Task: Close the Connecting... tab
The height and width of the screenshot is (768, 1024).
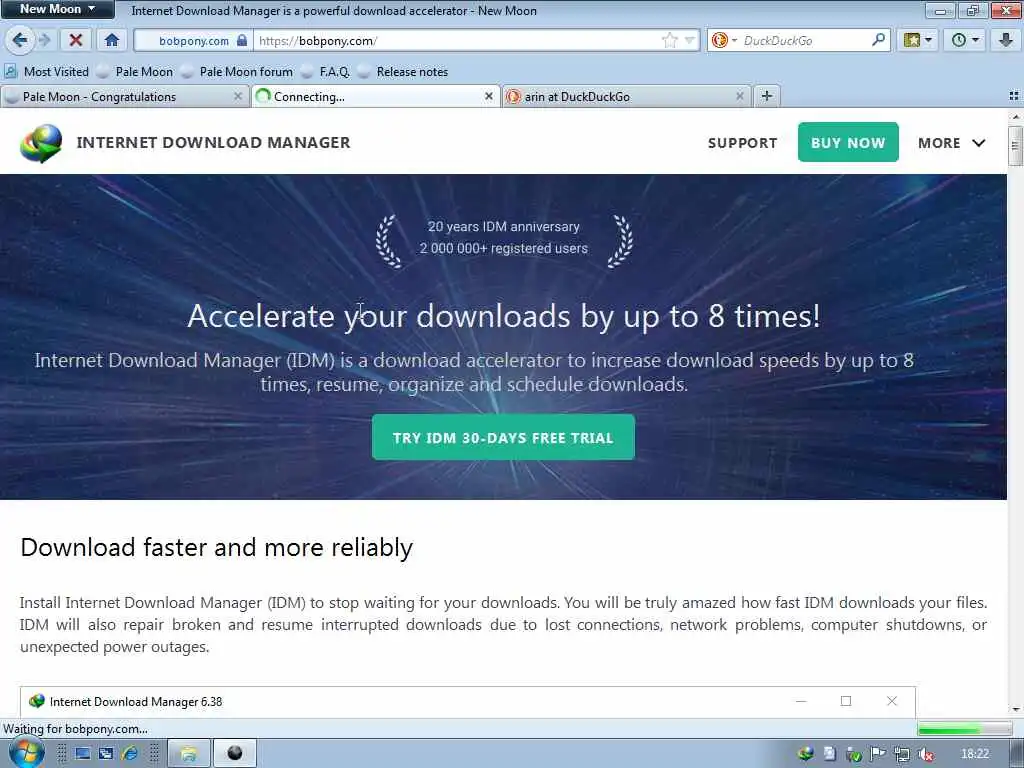Action: click(x=488, y=97)
